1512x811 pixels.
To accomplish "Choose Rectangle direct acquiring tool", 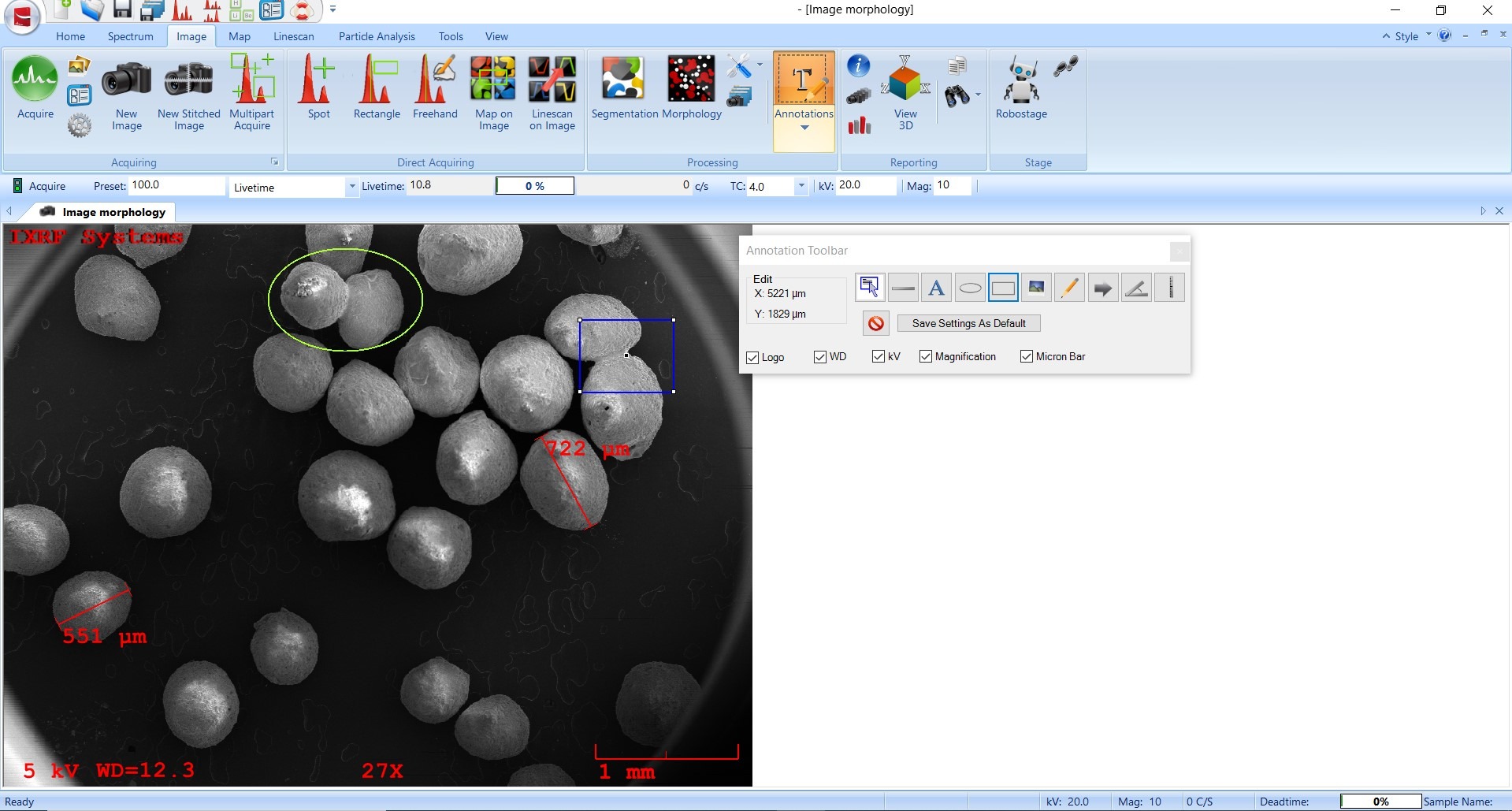I will coord(377,87).
